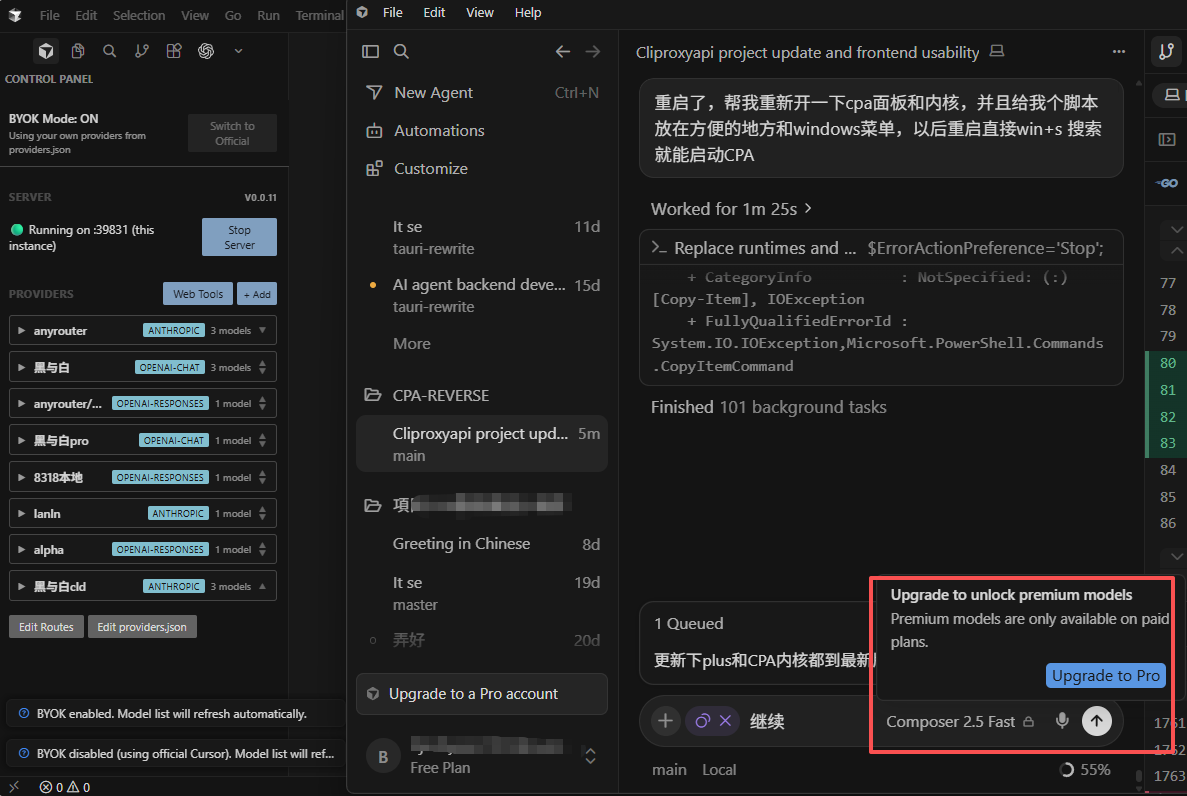Click the GO icon on the right strip
Viewport: 1187px width, 796px height.
1167,183
